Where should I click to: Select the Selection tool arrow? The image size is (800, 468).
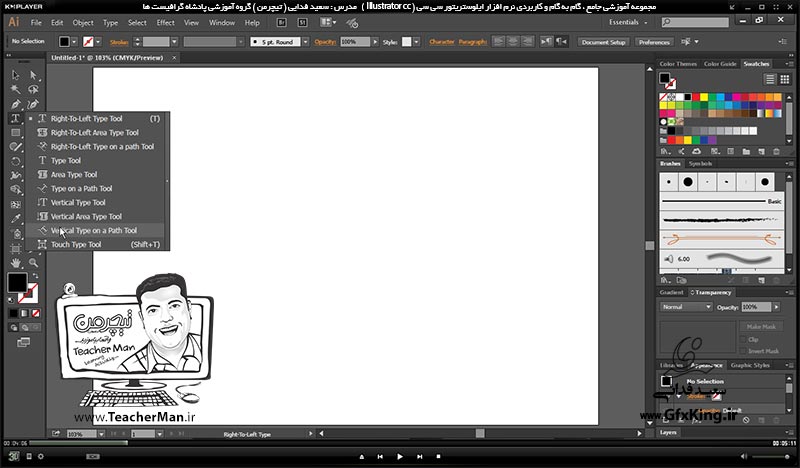coord(15,75)
